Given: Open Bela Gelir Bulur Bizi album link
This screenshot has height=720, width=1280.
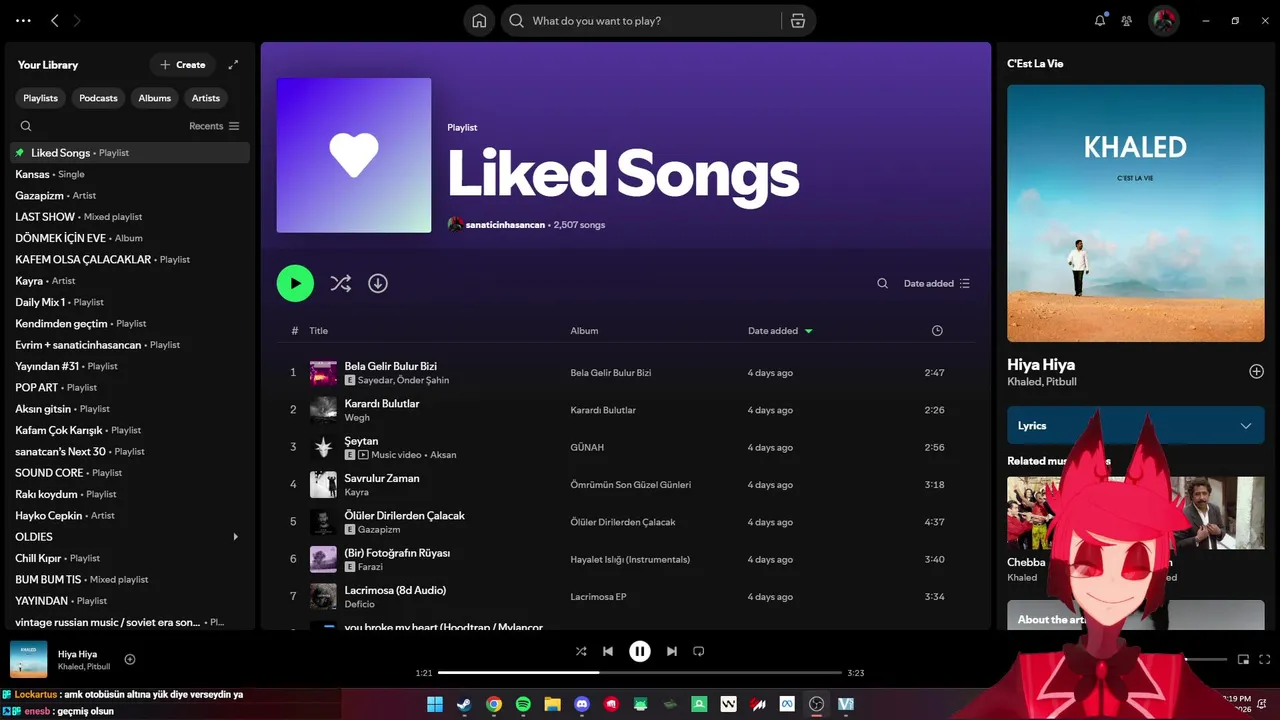Looking at the screenshot, I should point(611,373).
